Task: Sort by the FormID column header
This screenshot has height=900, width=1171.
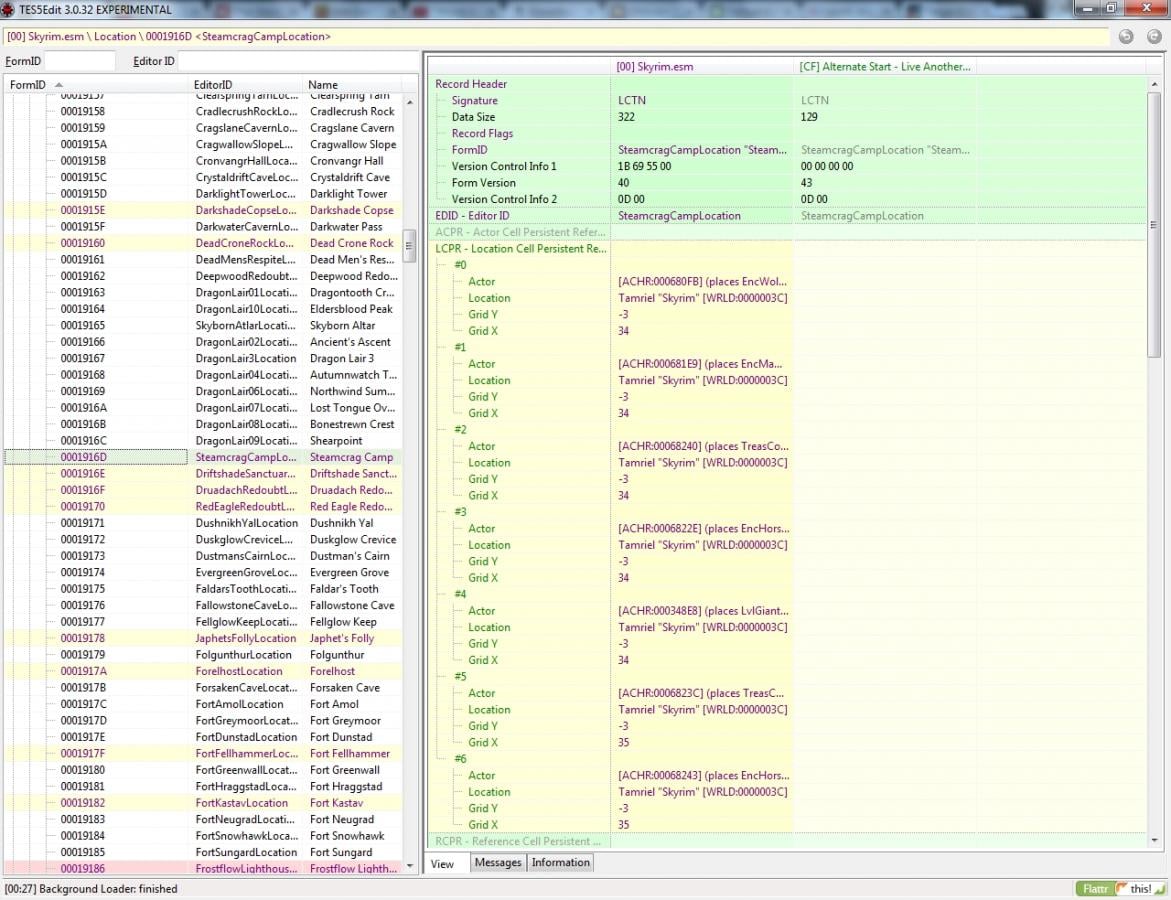Action: [x=96, y=84]
